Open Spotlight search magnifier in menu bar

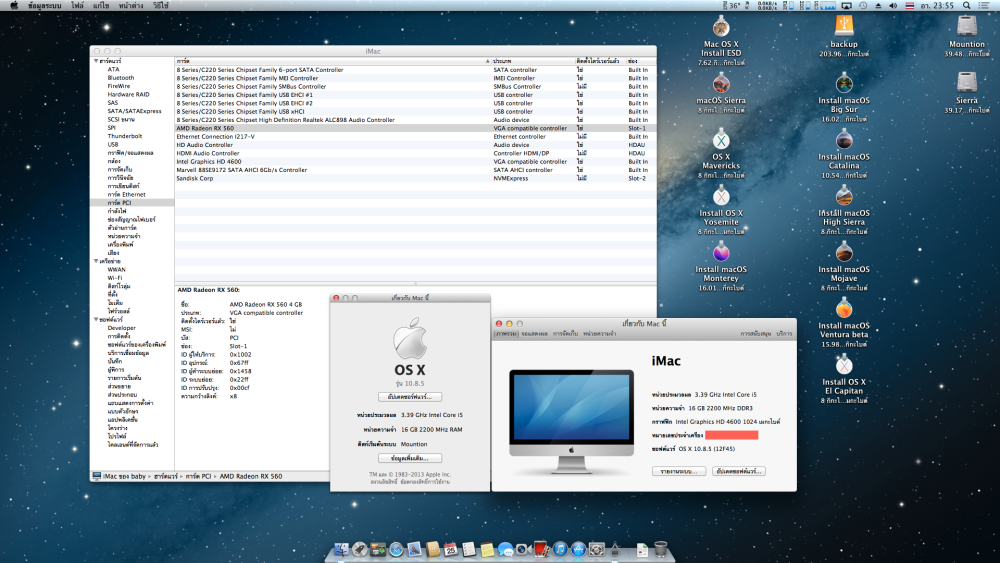click(967, 5)
